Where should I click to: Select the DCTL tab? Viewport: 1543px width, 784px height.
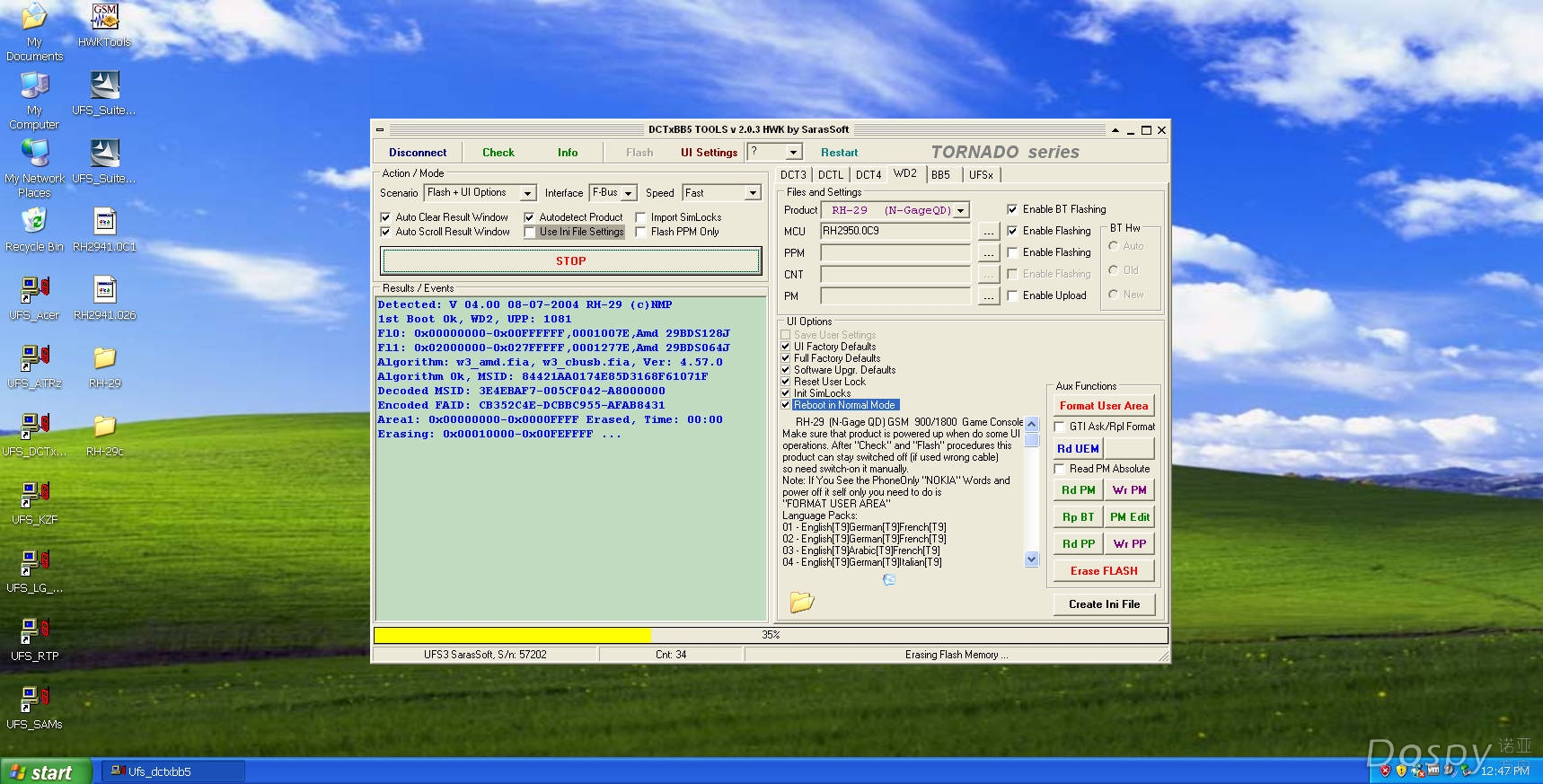(x=831, y=175)
